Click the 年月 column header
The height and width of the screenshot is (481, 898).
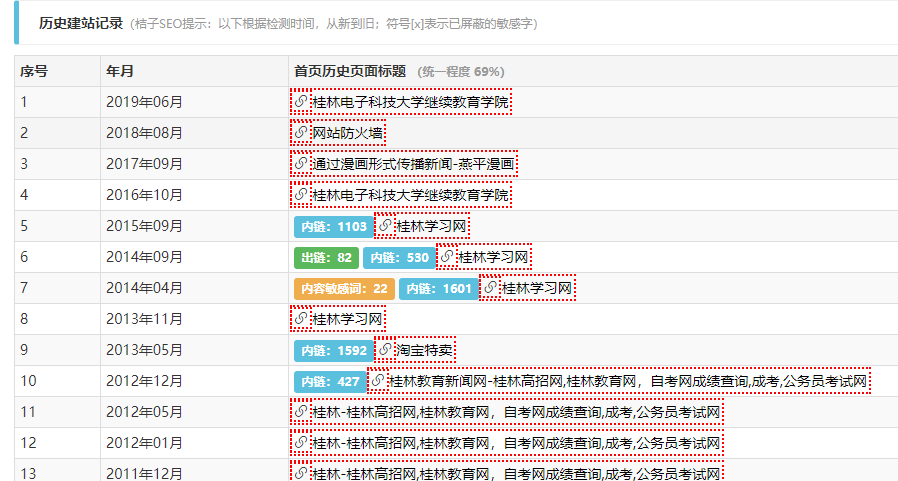point(119,71)
